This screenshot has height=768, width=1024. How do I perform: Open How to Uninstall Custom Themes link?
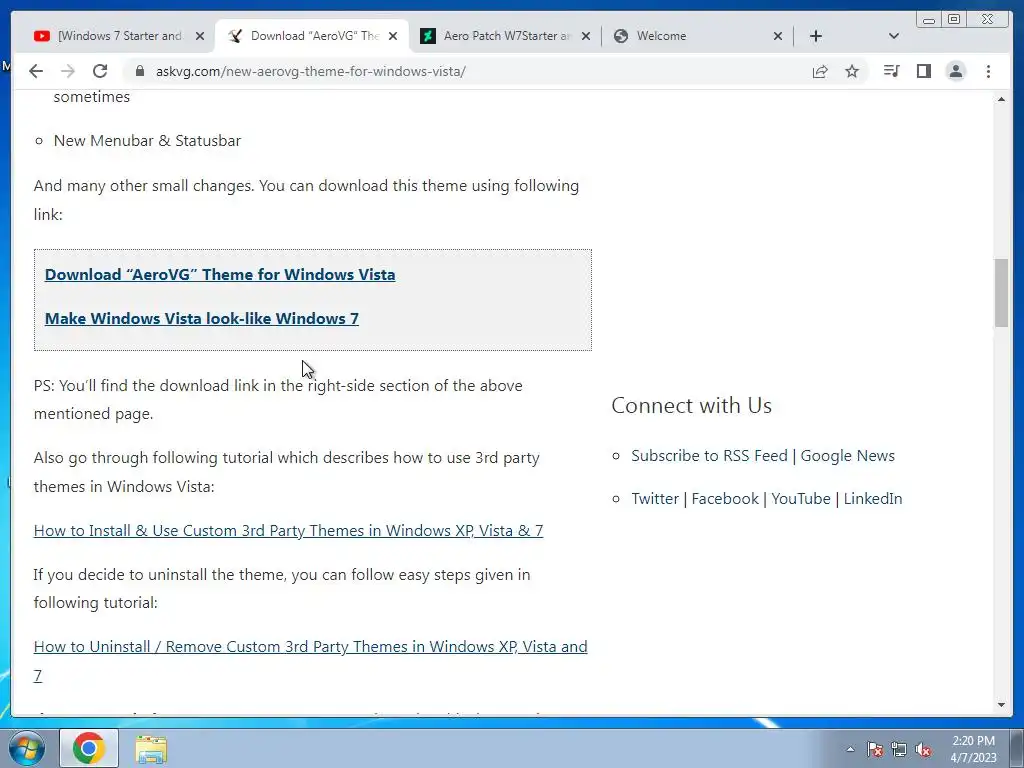[310, 660]
